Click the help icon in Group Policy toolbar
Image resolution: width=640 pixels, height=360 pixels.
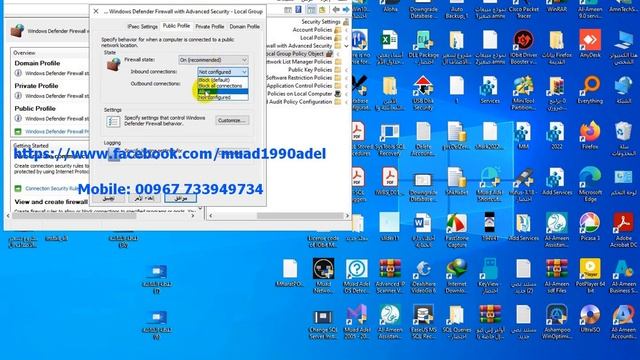point(299,9)
